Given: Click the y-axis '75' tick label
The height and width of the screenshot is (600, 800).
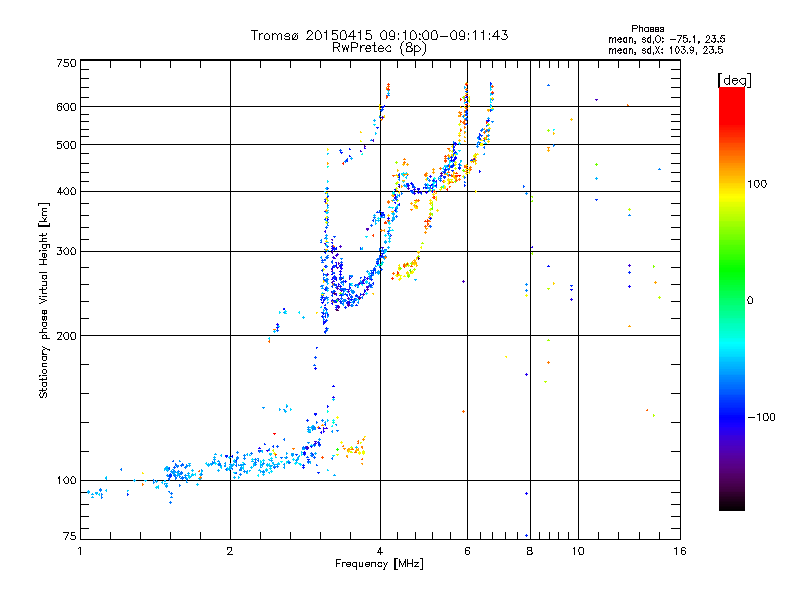Looking at the screenshot, I should coord(70,536).
